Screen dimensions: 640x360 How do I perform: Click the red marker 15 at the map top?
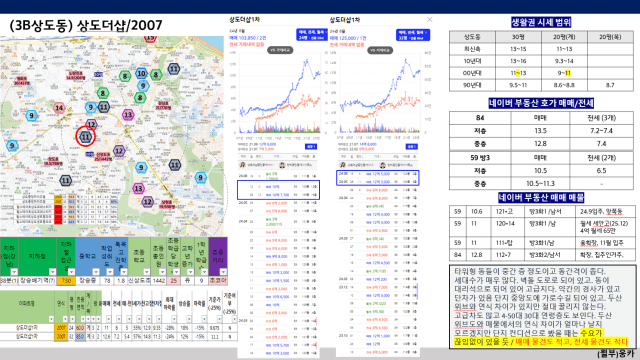click(150, 38)
